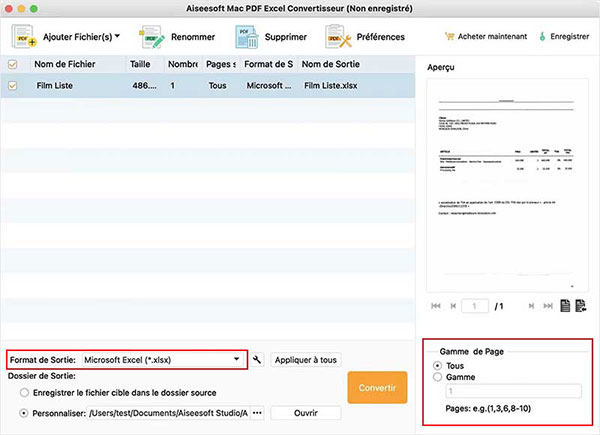
Task: Select the Gamme page range radio
Action: tap(437, 377)
